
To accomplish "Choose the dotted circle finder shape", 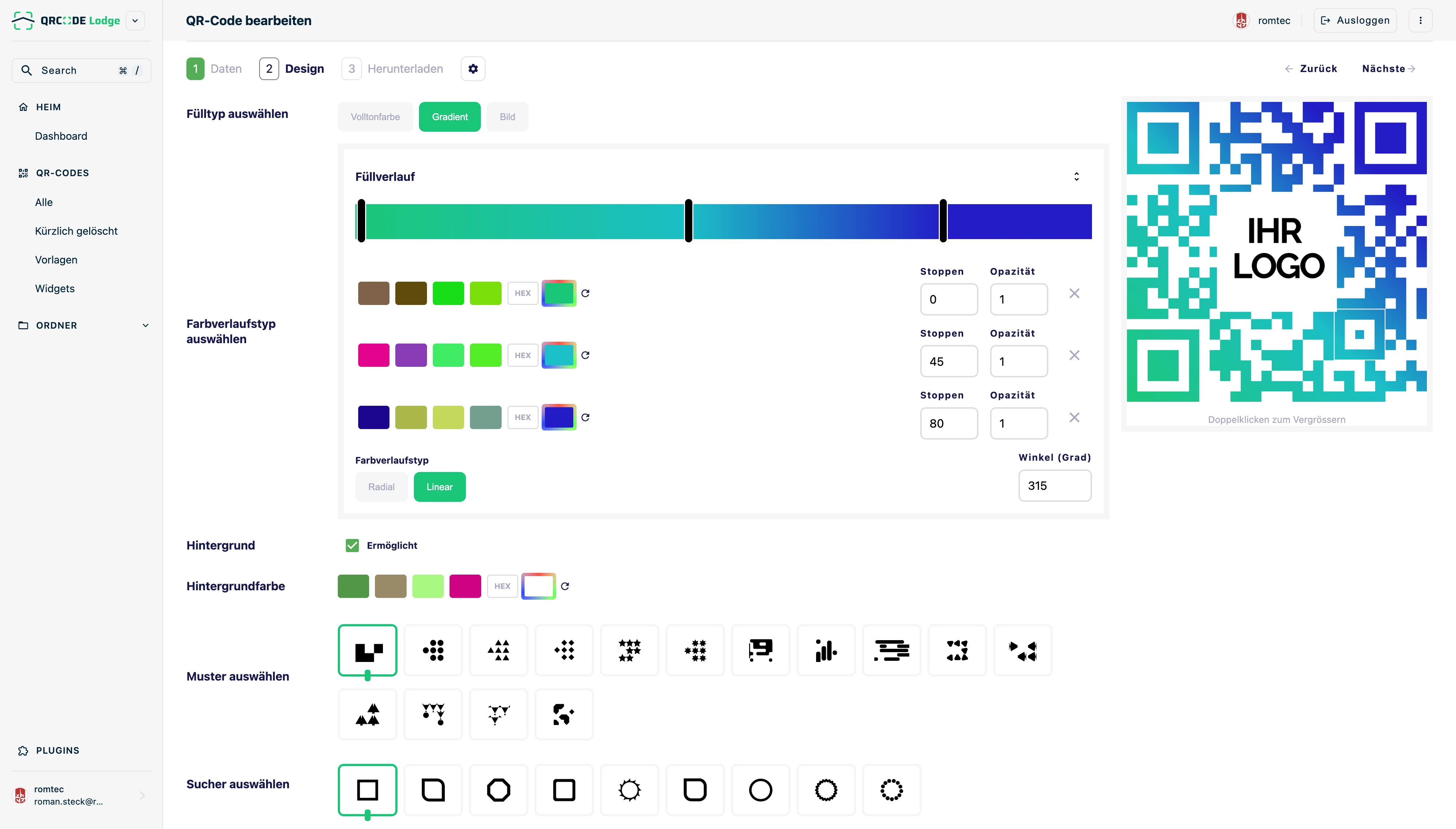I will click(x=891, y=790).
